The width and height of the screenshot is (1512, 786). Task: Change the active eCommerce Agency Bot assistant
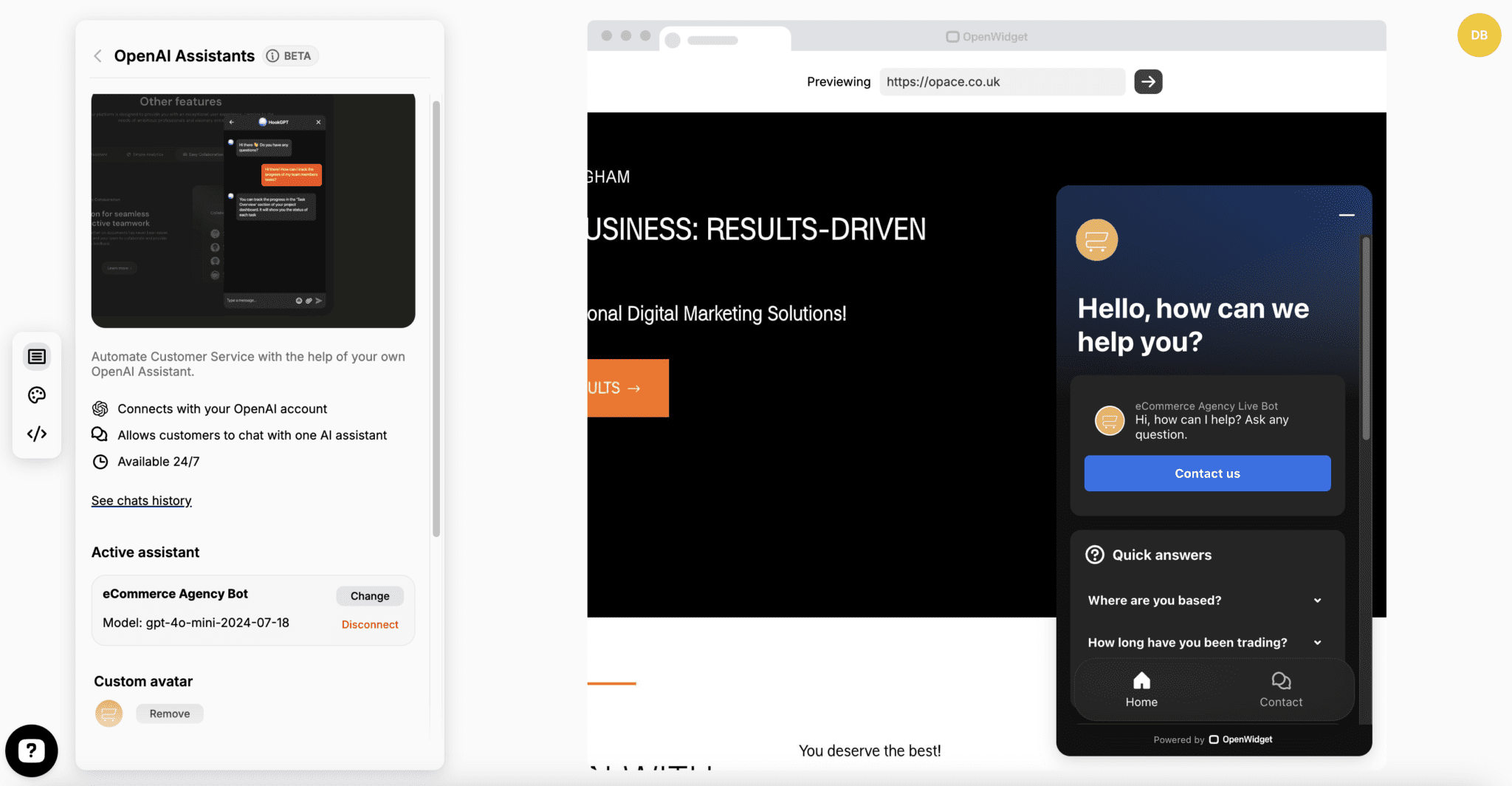pos(369,595)
